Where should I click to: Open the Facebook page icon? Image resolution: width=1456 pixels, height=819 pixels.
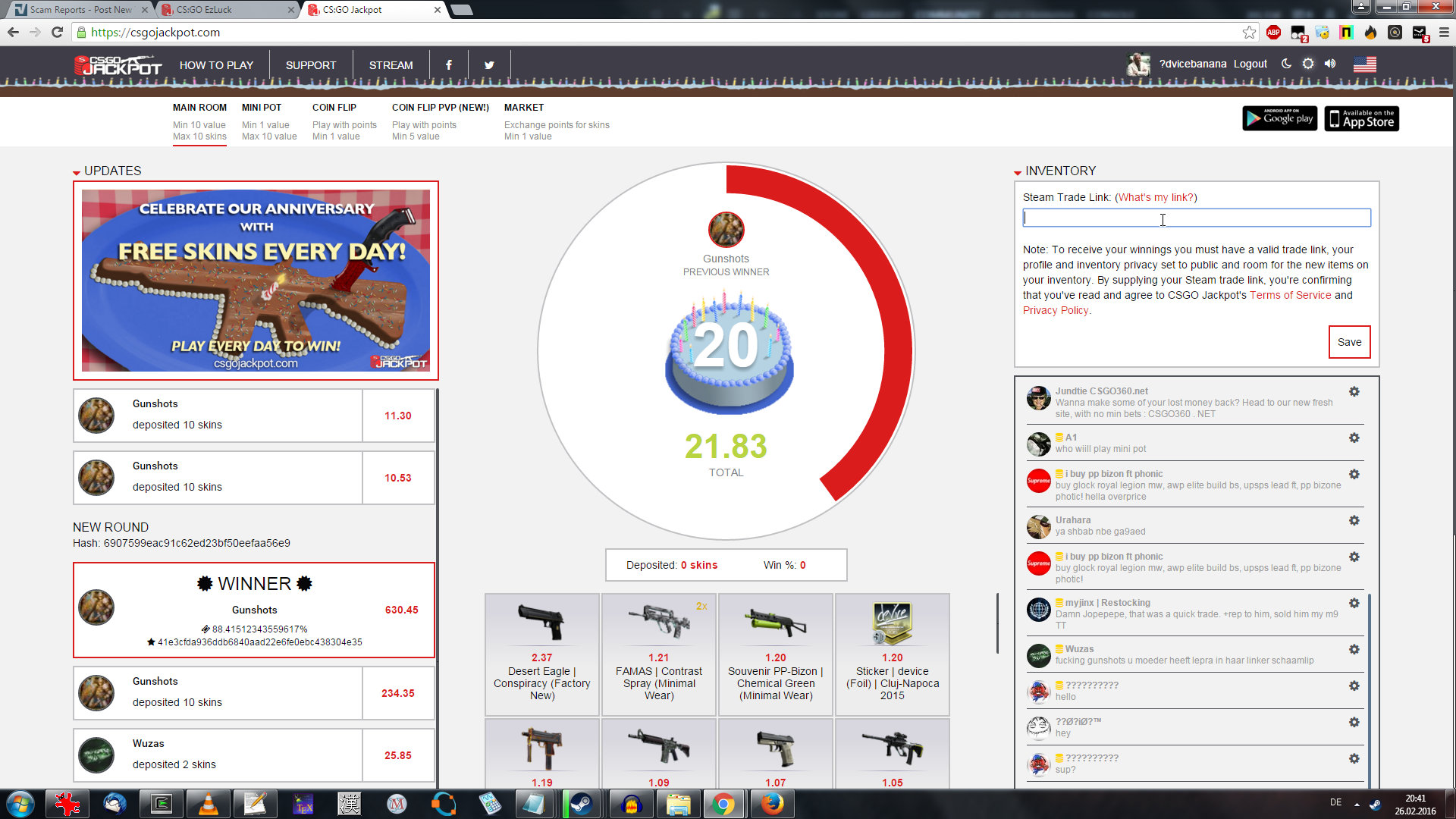[x=449, y=65]
